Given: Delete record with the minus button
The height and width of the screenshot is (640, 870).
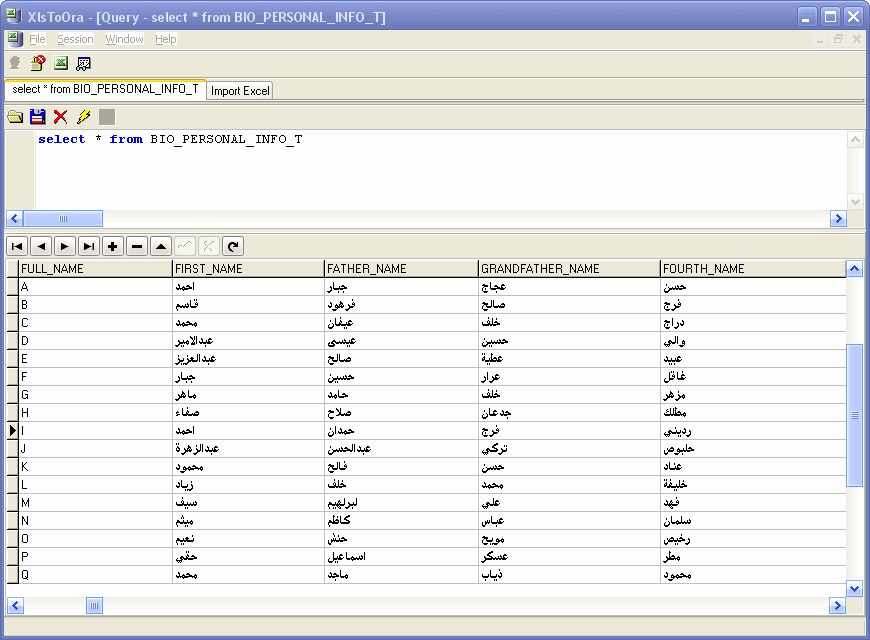Looking at the screenshot, I should 137,246.
